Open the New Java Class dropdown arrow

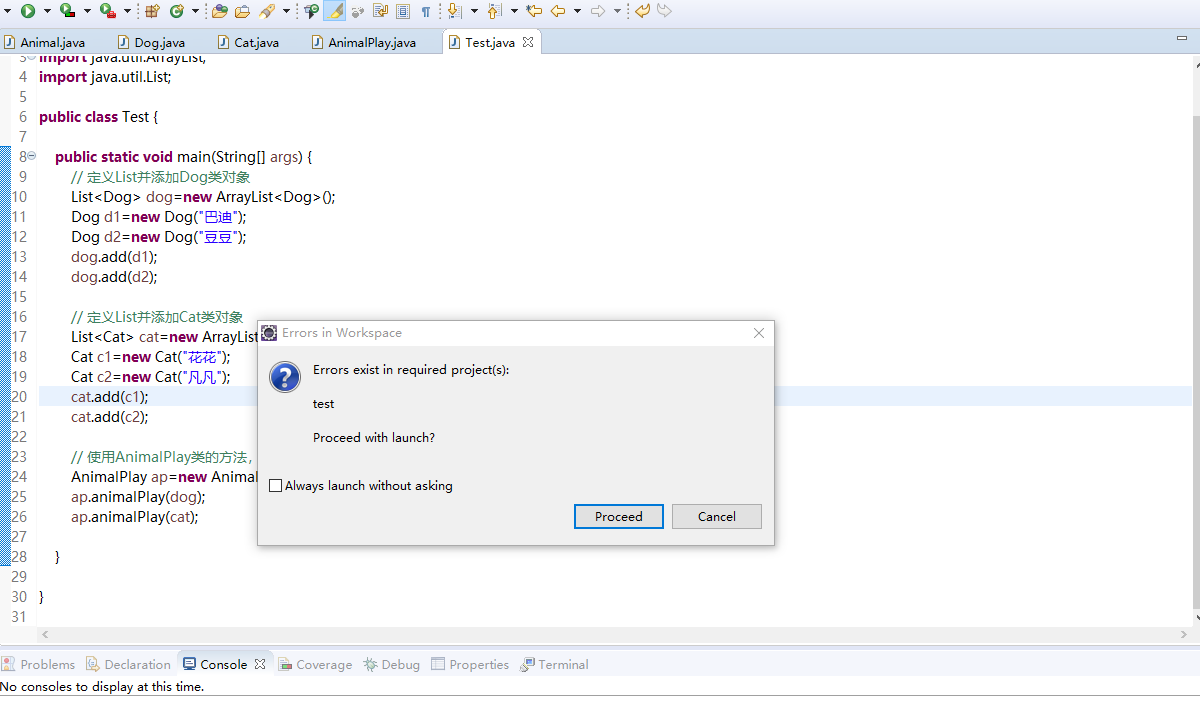click(x=195, y=11)
